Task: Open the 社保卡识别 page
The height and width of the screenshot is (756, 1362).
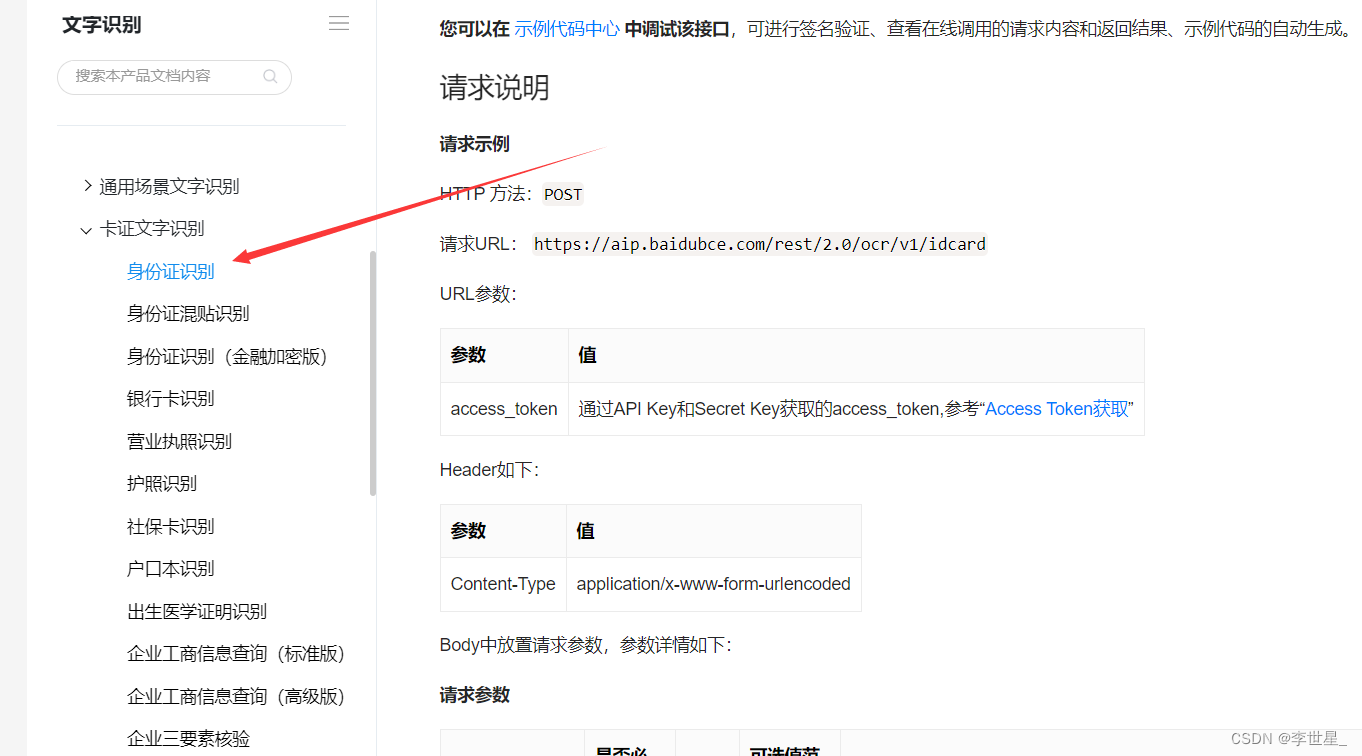Action: coord(170,526)
